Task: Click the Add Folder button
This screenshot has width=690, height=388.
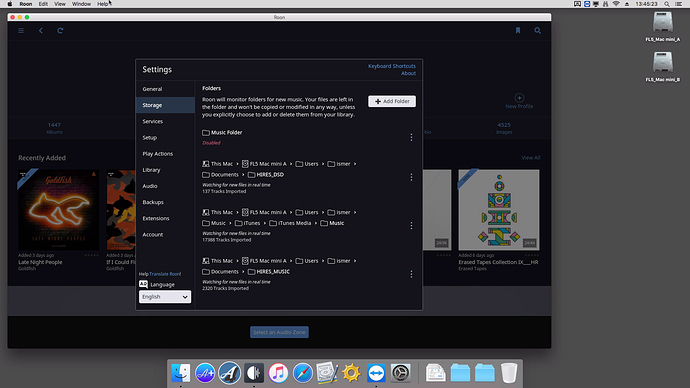Action: (392, 101)
